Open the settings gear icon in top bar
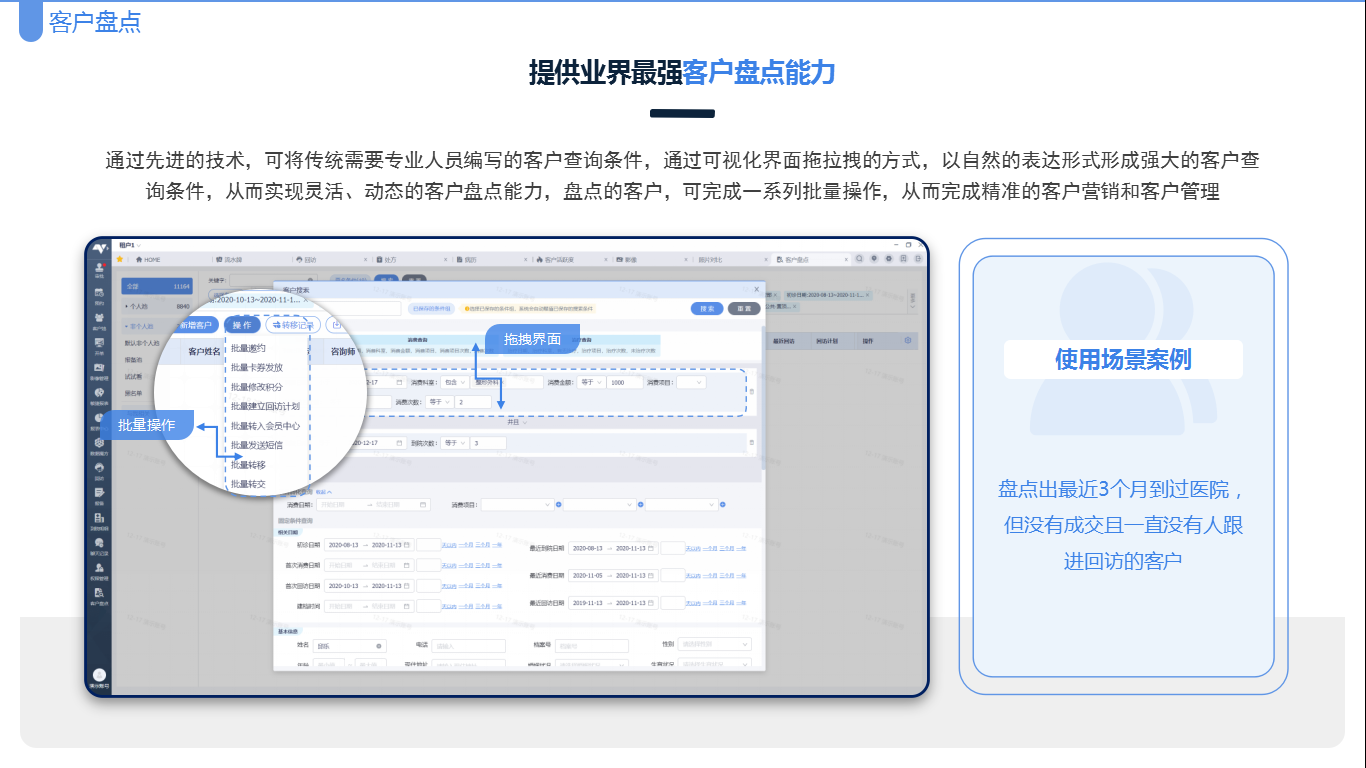The image size is (1366, 768). click(889, 259)
